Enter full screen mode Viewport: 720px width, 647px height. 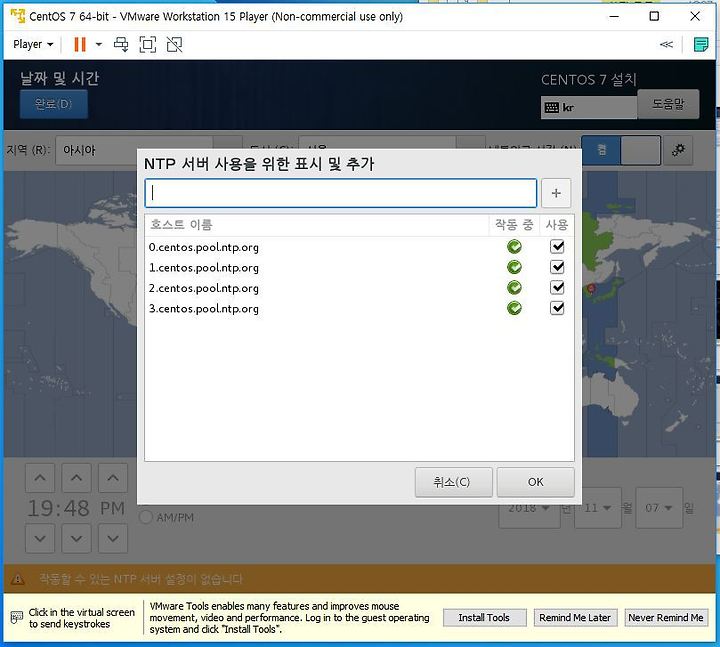coord(147,45)
